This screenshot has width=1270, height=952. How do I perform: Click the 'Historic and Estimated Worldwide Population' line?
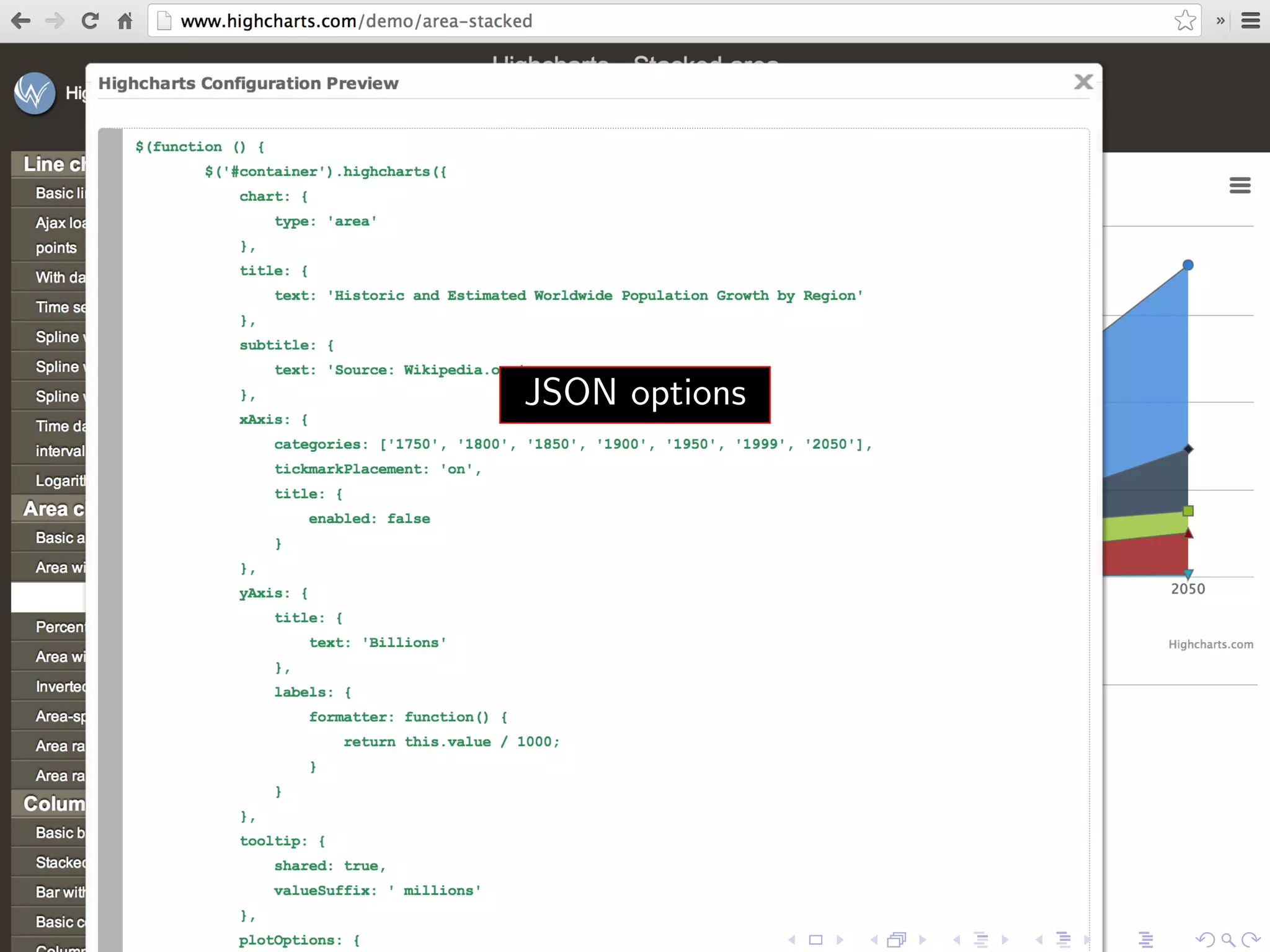point(569,296)
